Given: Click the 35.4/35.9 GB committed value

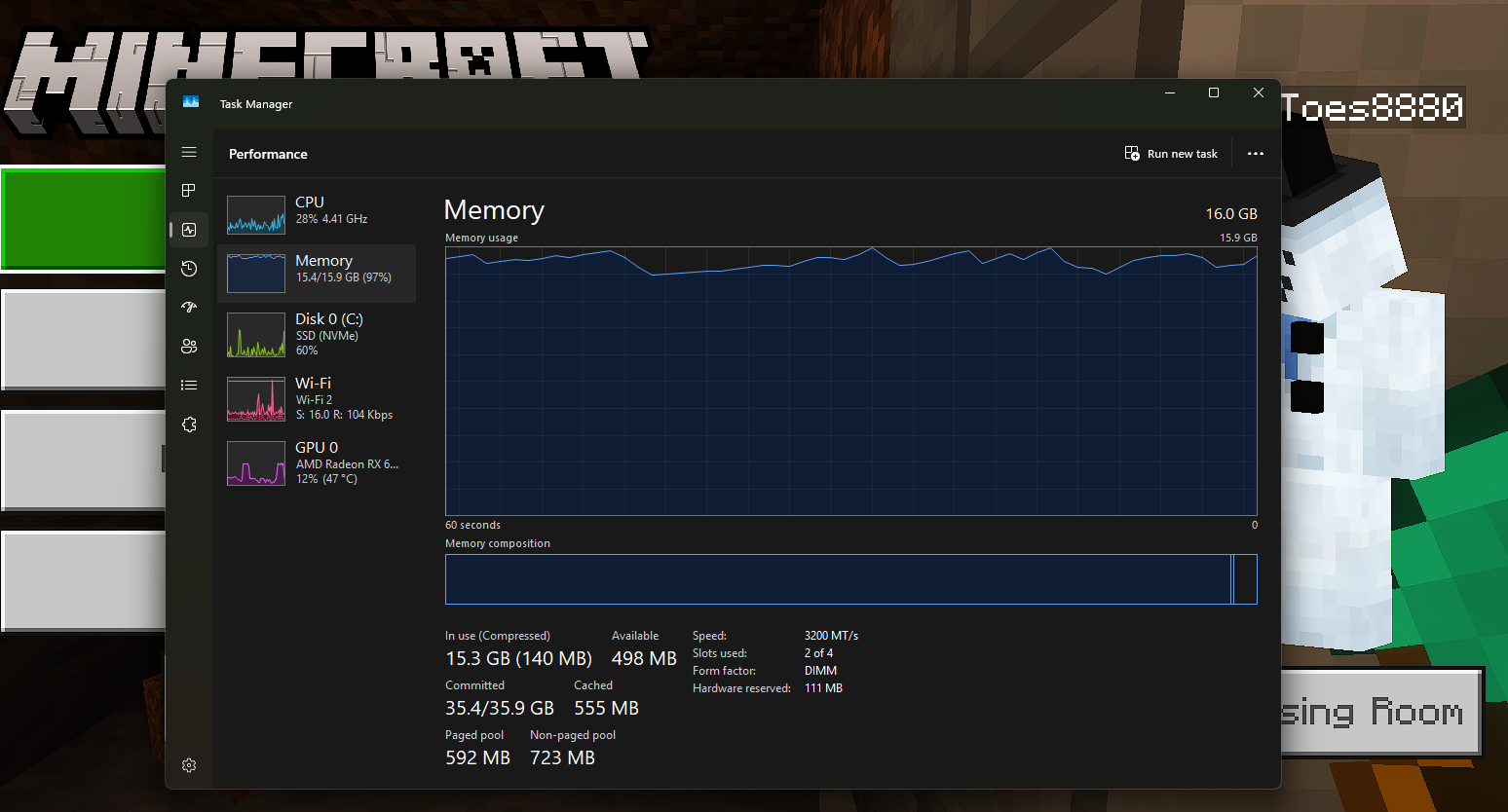Looking at the screenshot, I should click(500, 709).
